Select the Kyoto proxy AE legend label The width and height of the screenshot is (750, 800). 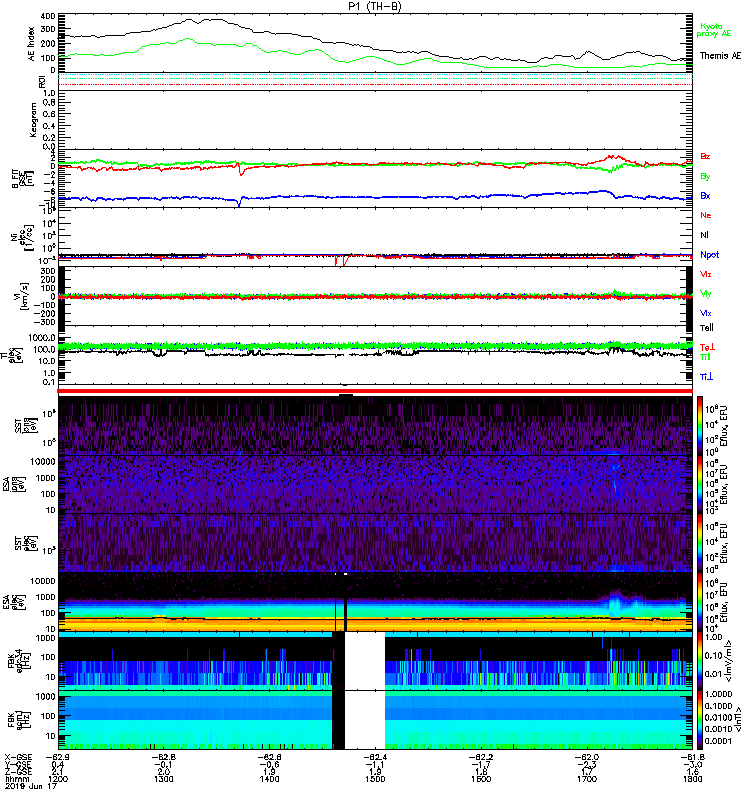click(714, 30)
